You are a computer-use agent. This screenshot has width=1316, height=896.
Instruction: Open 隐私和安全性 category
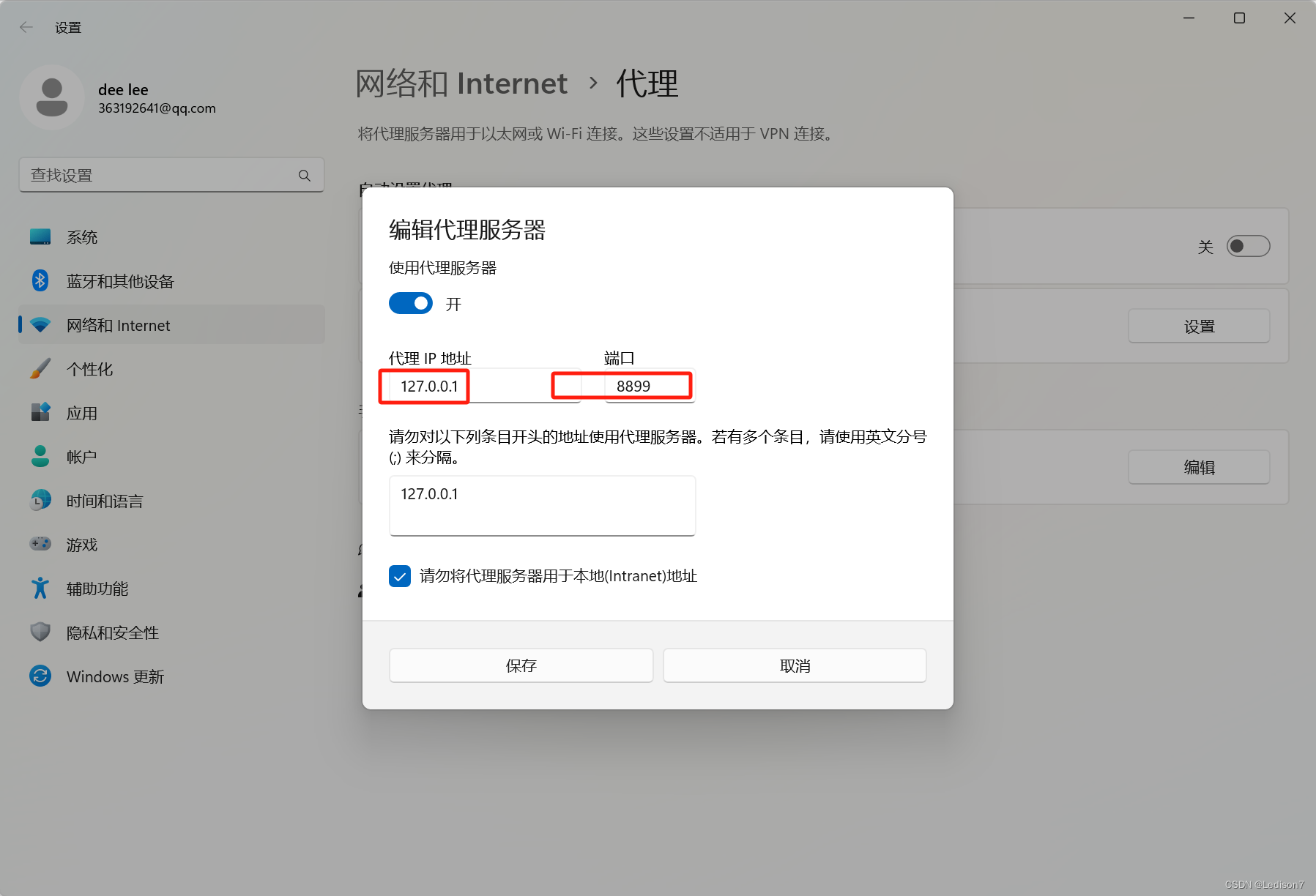pyautogui.click(x=171, y=632)
